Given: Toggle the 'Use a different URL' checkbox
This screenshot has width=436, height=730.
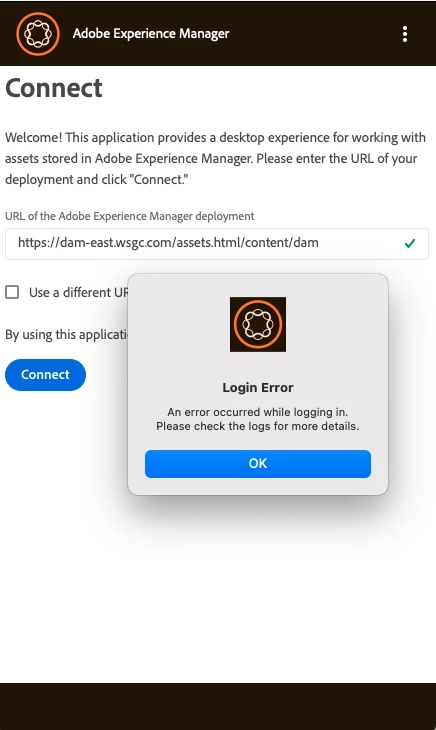Looking at the screenshot, I should (12, 292).
